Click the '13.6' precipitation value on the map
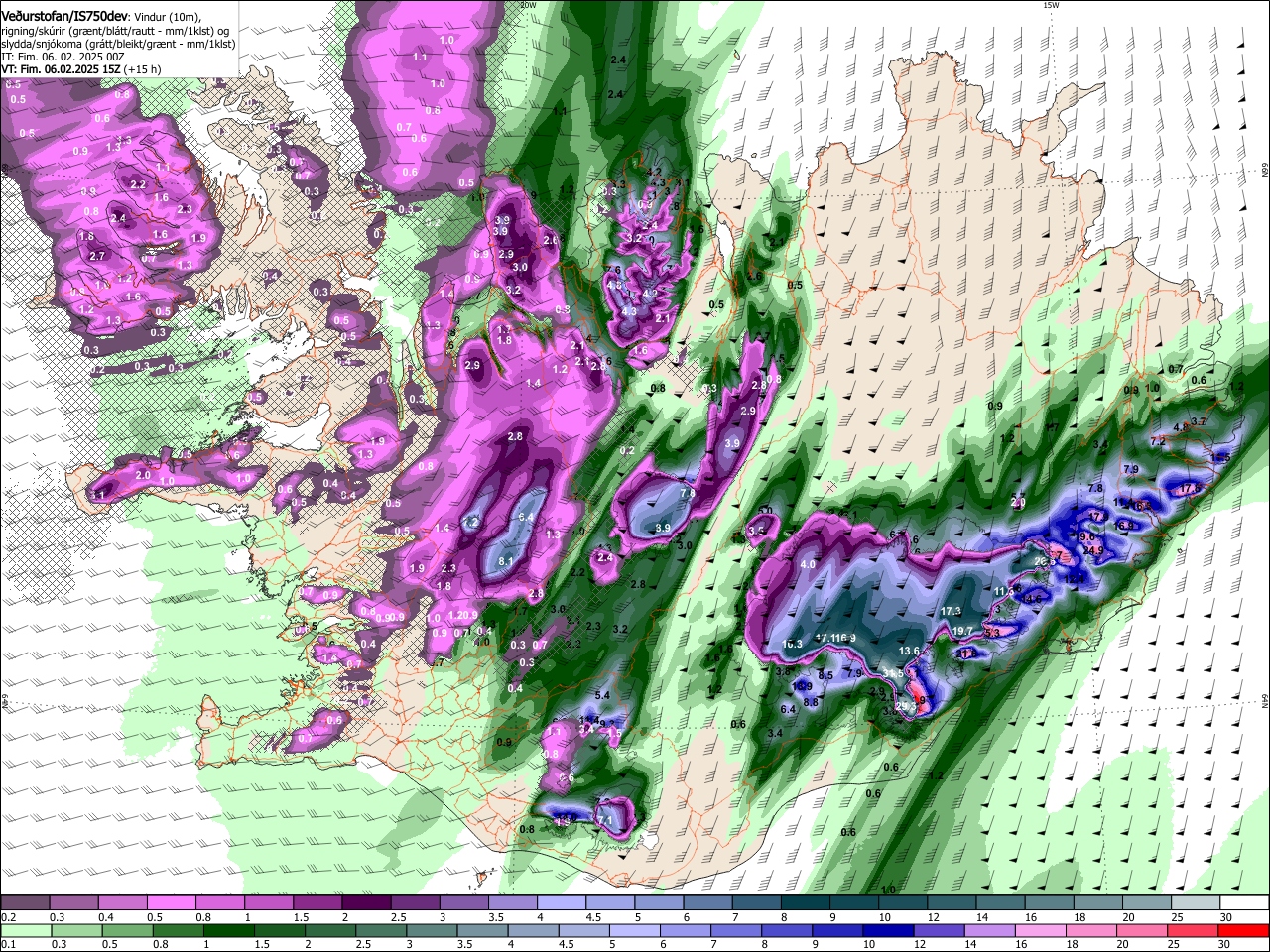Image resolution: width=1270 pixels, height=952 pixels. pyautogui.click(x=909, y=651)
